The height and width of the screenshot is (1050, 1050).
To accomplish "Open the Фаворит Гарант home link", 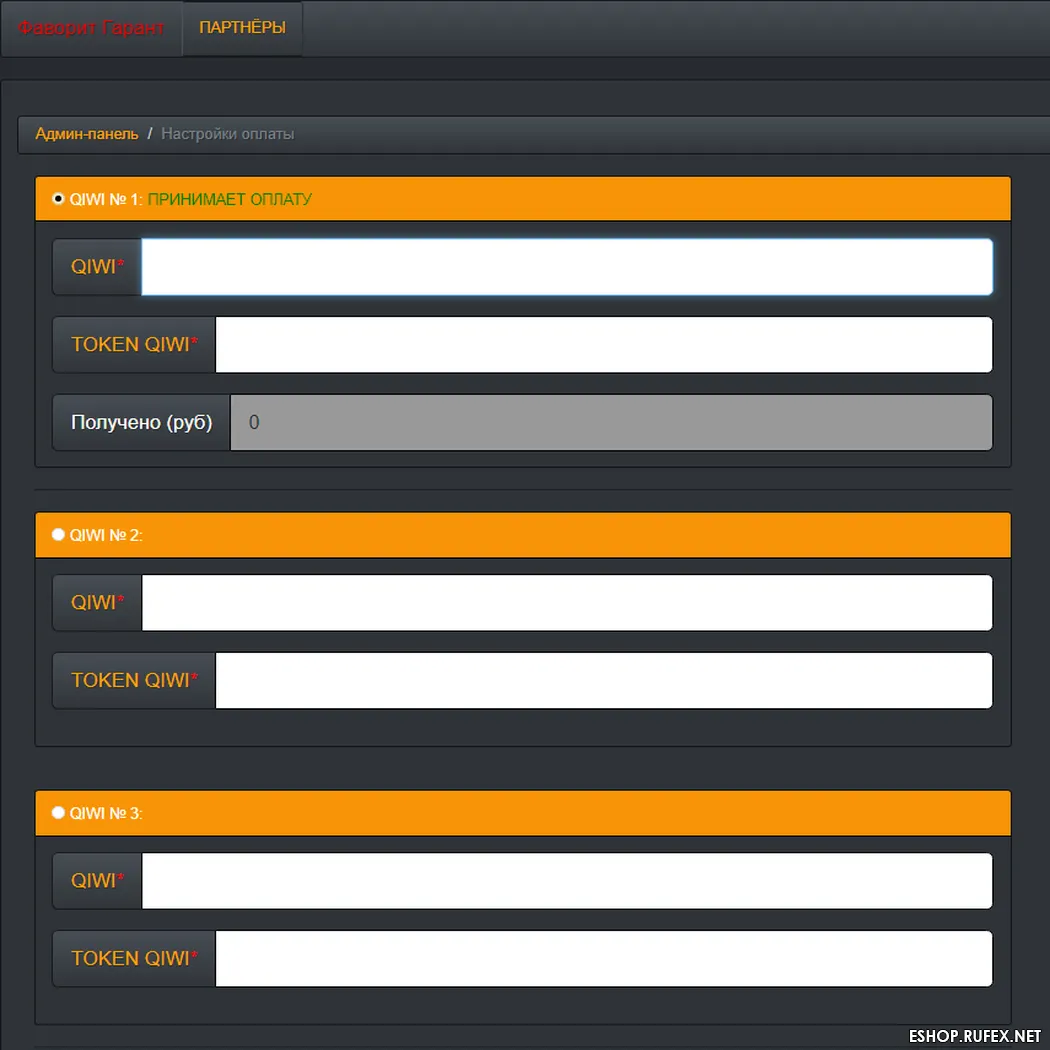I will point(91,28).
